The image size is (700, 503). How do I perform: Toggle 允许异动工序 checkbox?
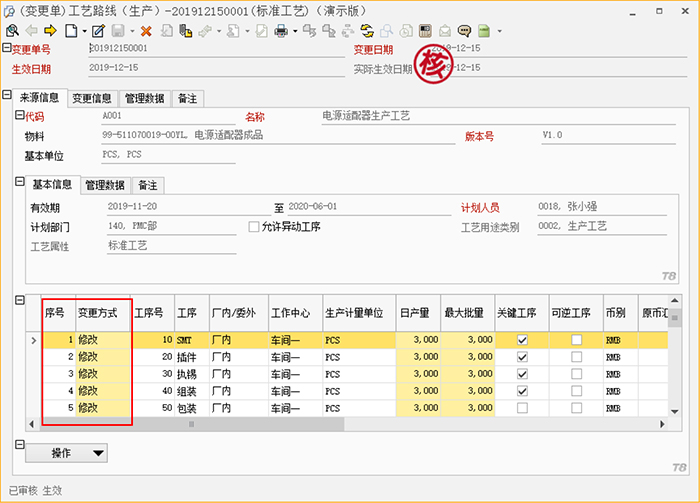tap(254, 227)
